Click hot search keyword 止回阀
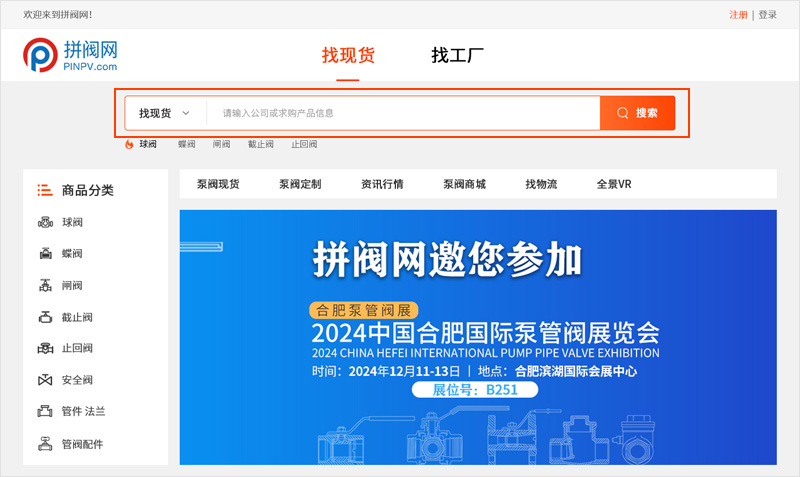 point(304,144)
